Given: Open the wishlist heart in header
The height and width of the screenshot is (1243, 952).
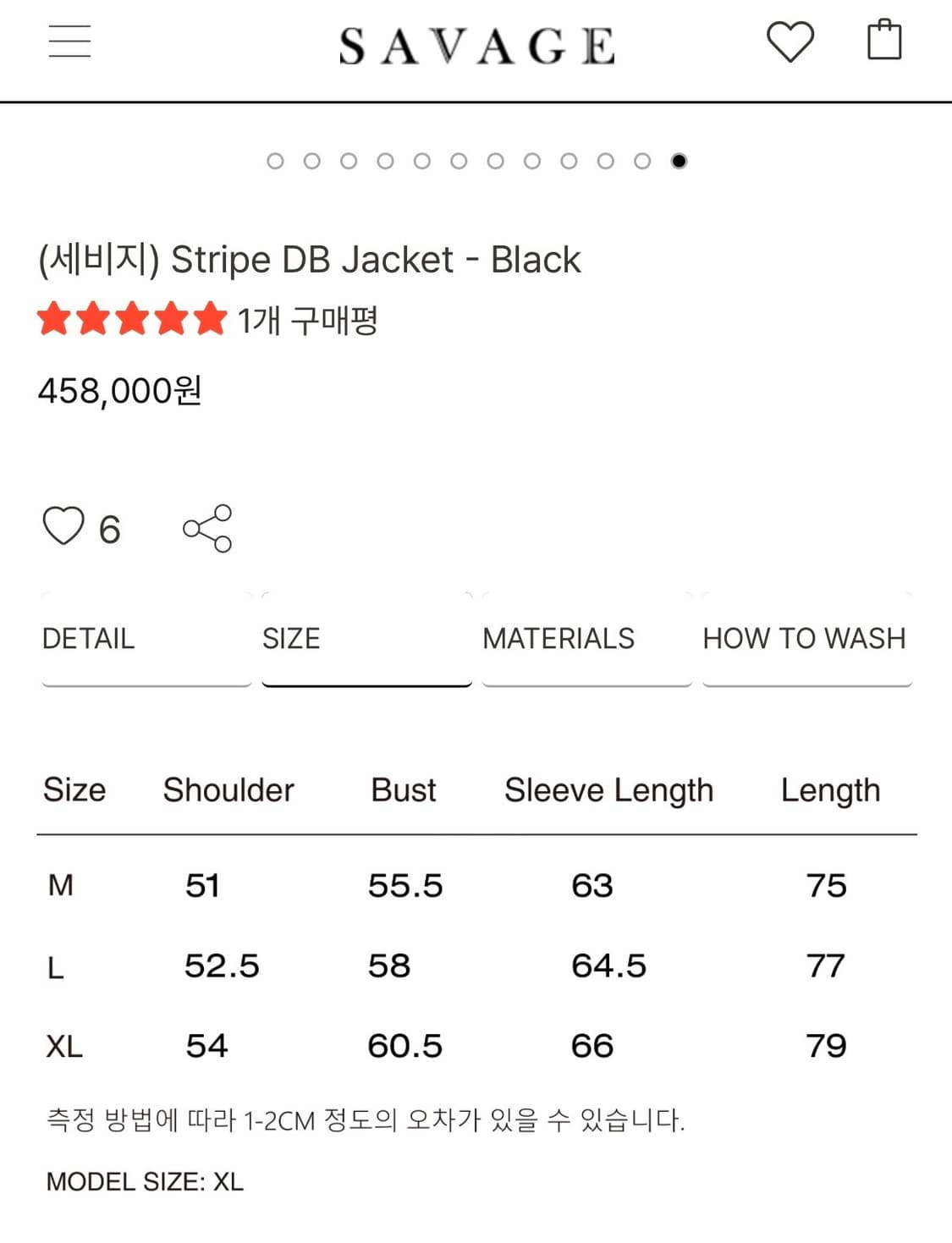Looking at the screenshot, I should [x=790, y=41].
